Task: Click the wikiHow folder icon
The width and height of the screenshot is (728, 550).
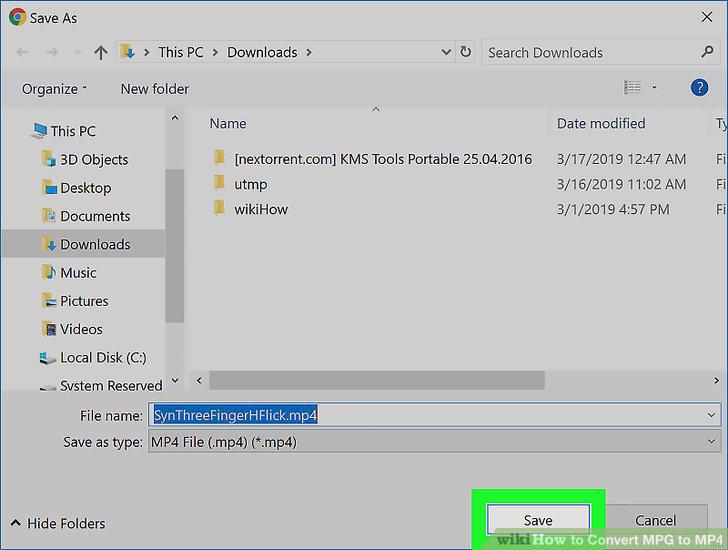Action: click(220, 207)
